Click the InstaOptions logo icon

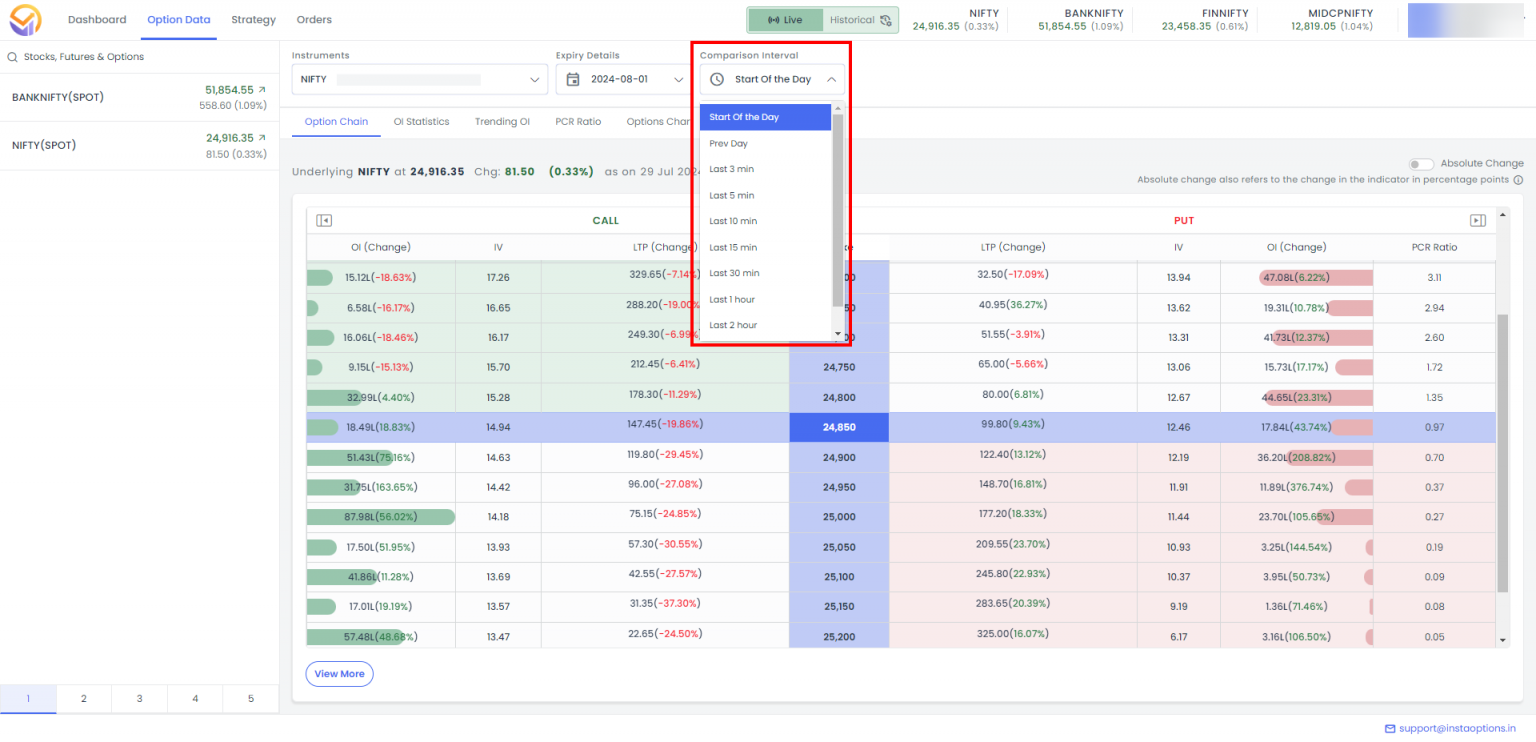pos(27,19)
